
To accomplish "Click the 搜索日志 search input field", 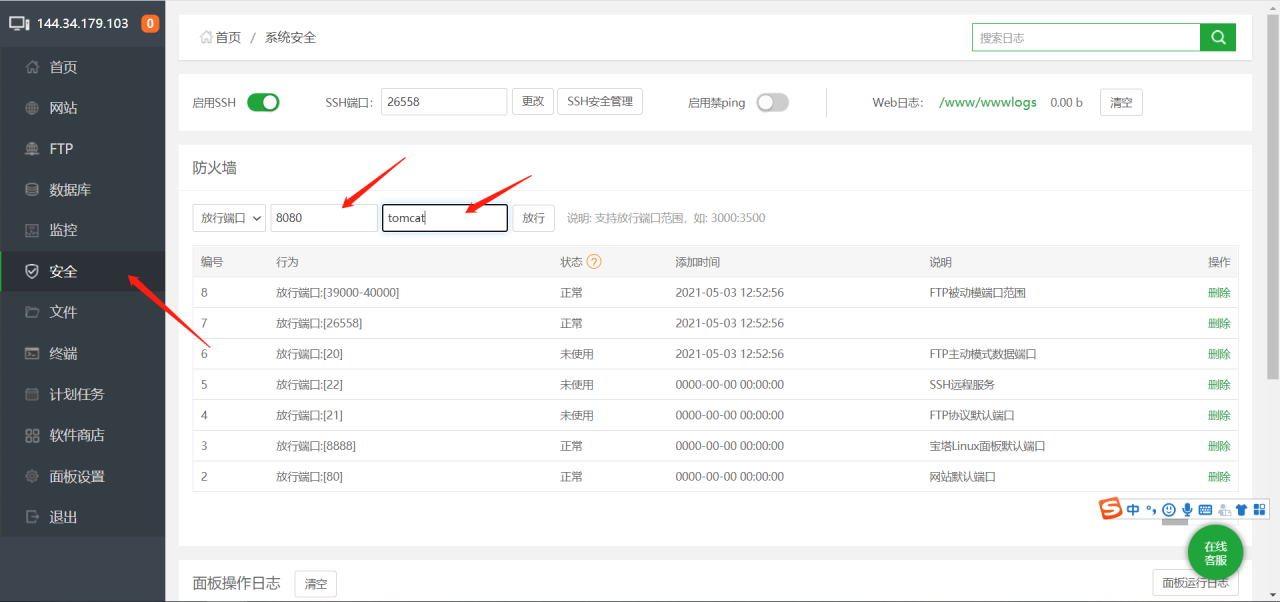I will pyautogui.click(x=1085, y=36).
